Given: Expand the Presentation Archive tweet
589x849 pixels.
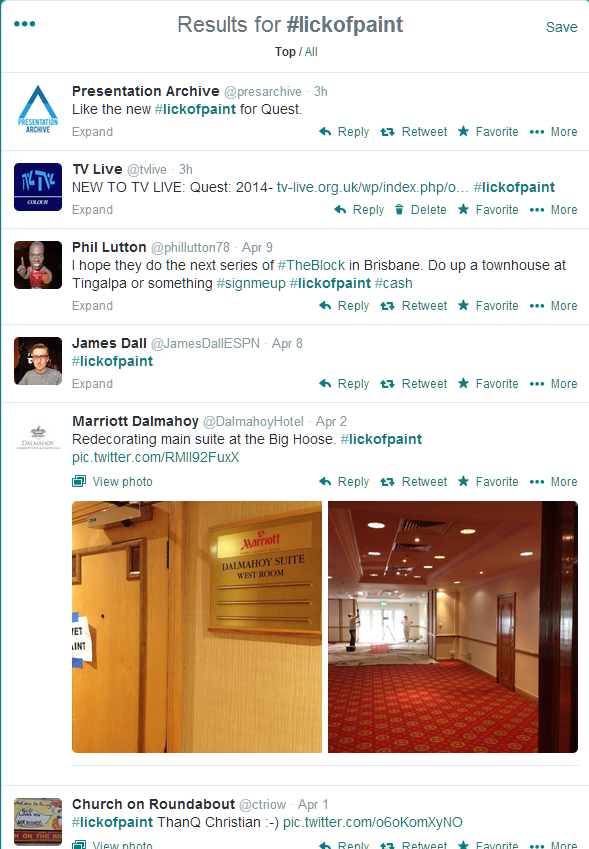Looking at the screenshot, I should 93,132.
